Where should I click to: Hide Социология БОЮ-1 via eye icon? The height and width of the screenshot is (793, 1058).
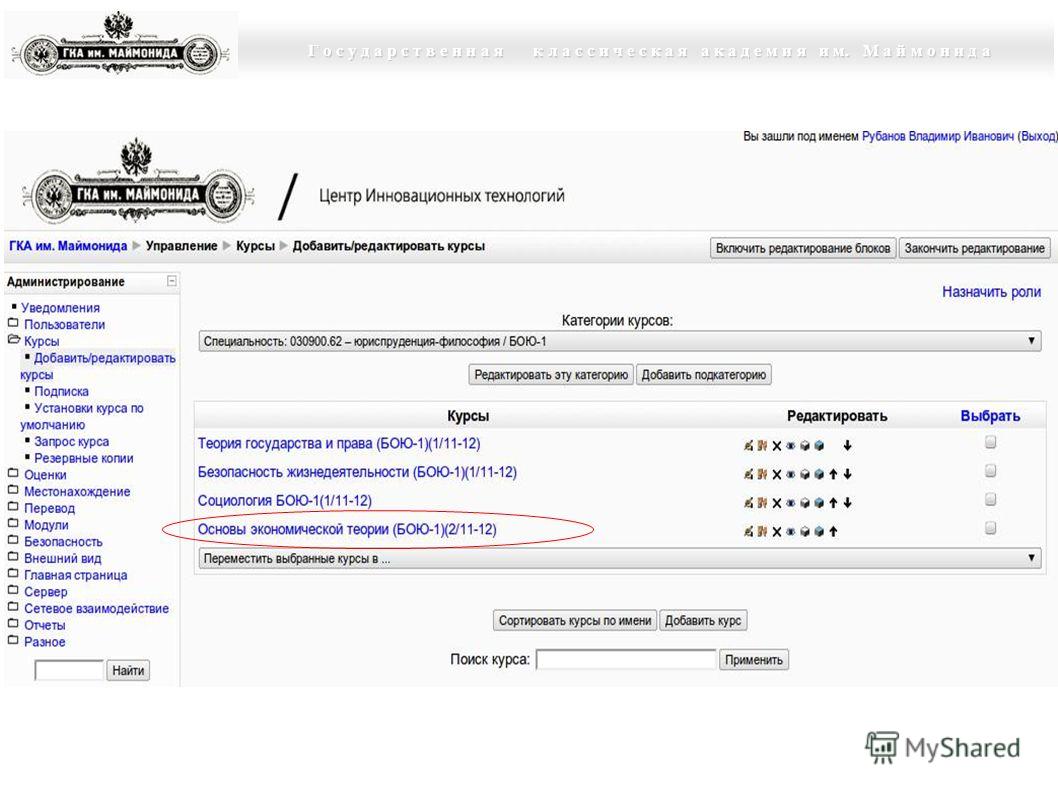(x=790, y=503)
